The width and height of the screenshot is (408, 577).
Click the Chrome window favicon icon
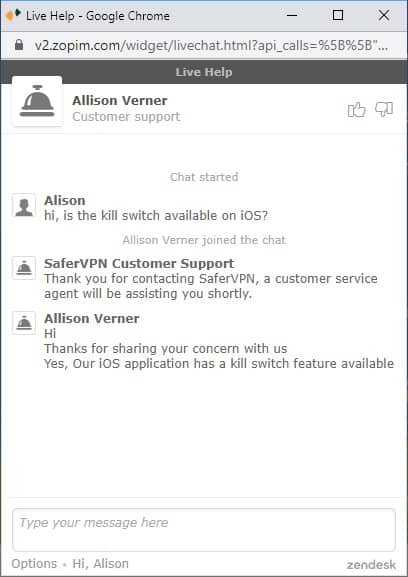[x=13, y=15]
